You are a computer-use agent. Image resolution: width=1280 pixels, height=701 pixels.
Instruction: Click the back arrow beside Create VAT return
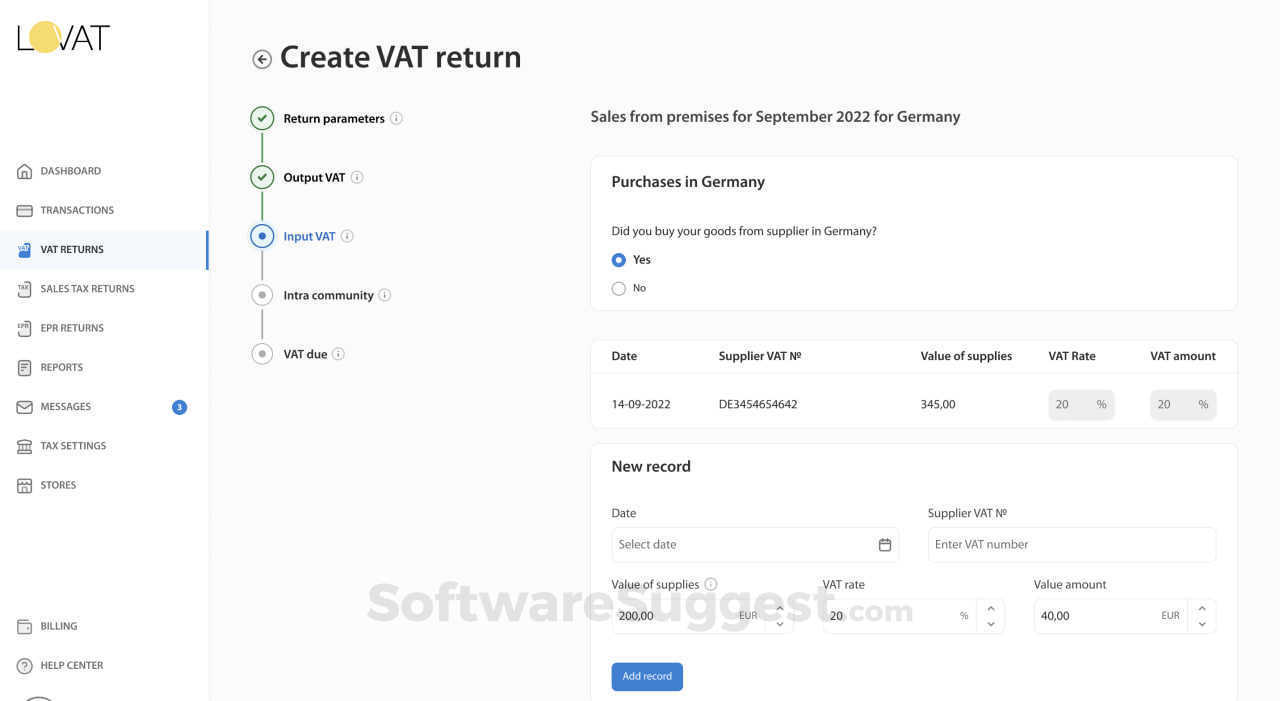coord(262,59)
